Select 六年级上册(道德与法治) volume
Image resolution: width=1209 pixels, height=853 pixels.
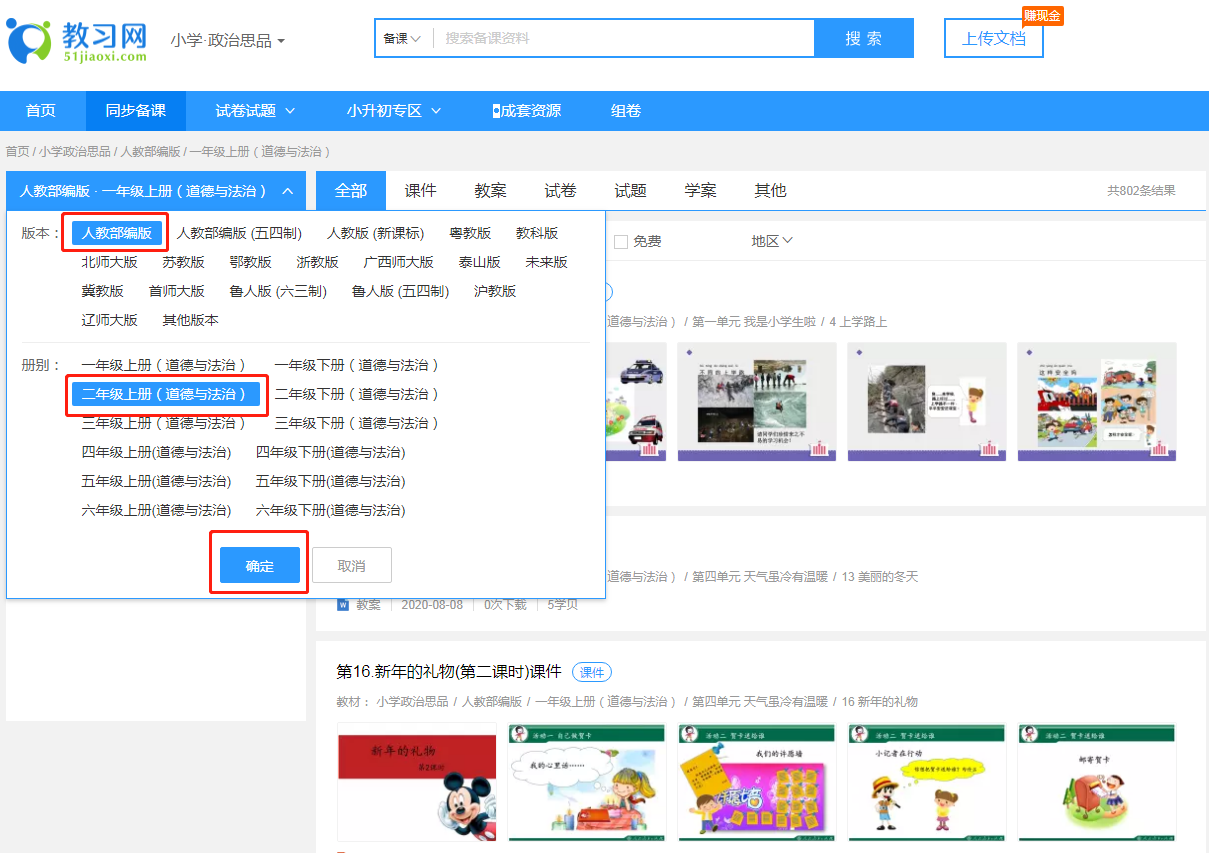pyautogui.click(x=156, y=510)
